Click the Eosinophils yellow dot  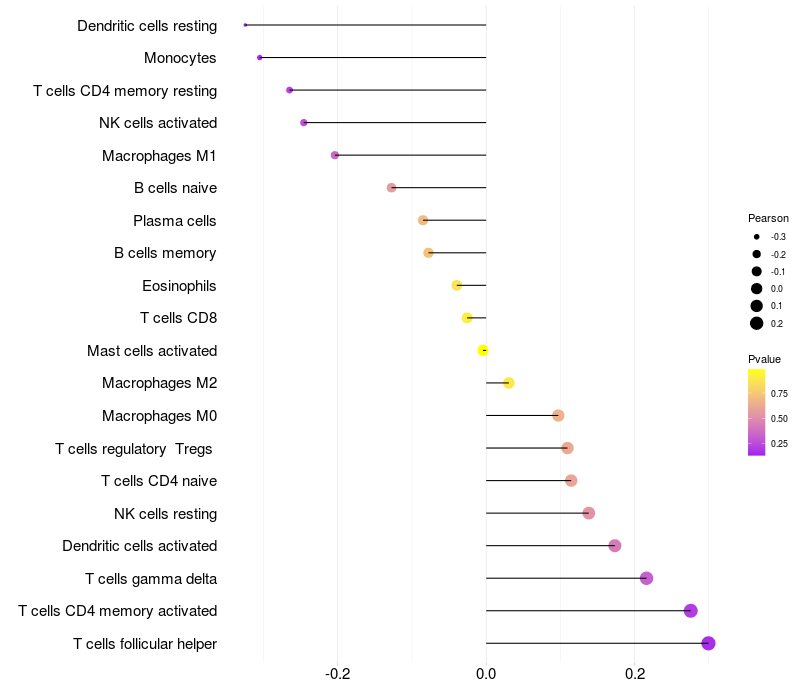(457, 285)
